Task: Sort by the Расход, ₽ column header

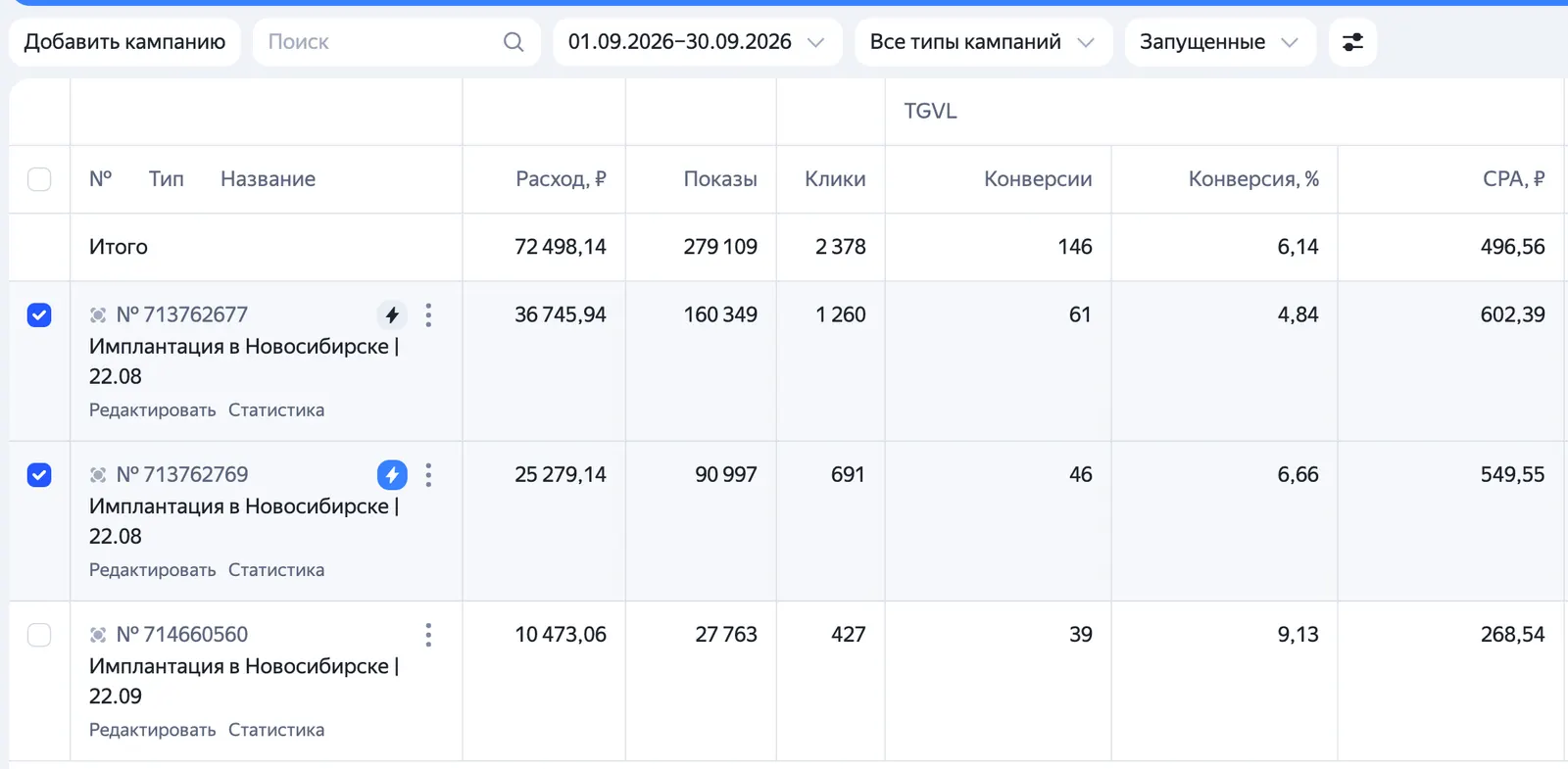Action: click(x=561, y=179)
